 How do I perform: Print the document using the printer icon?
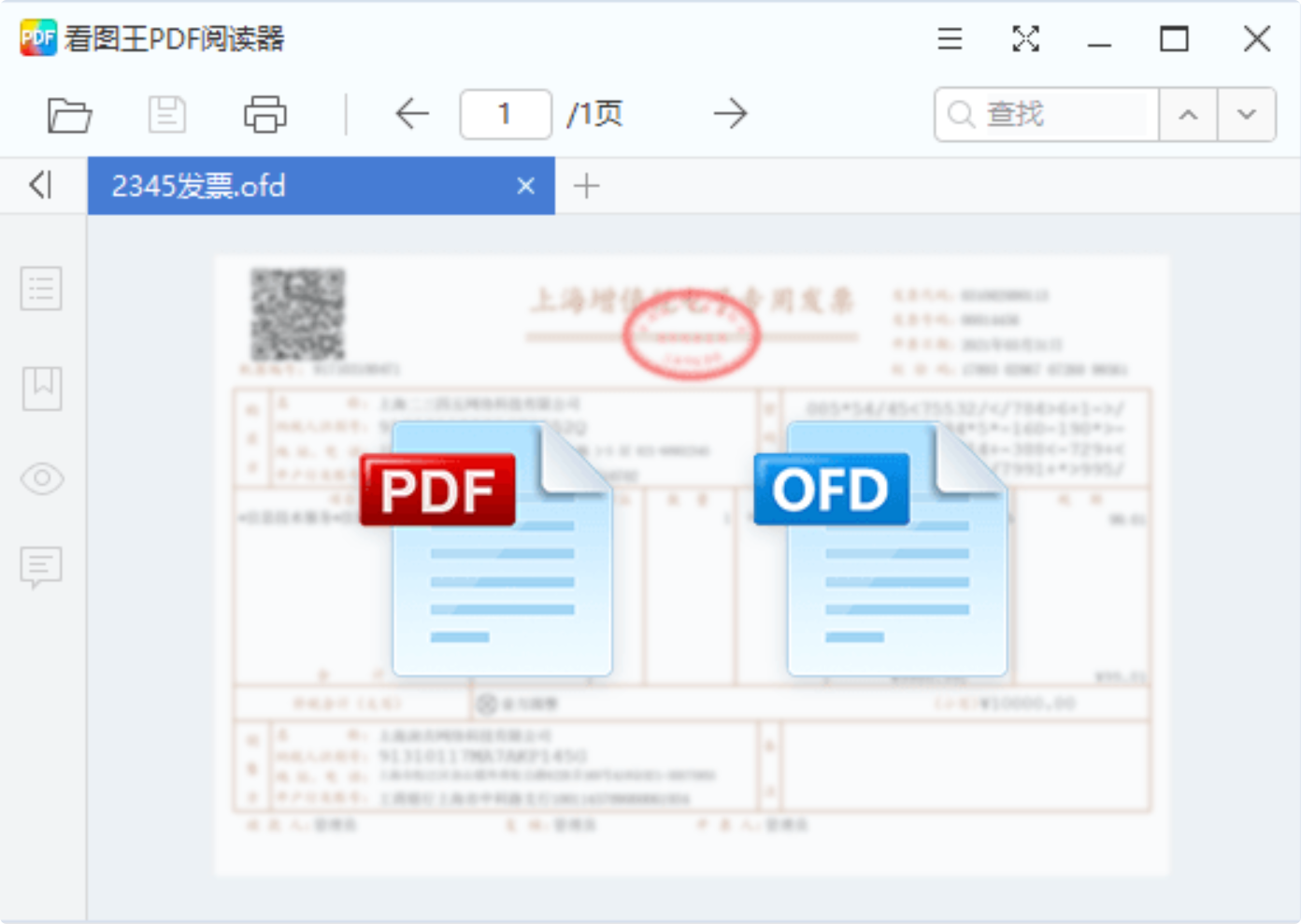tap(265, 115)
